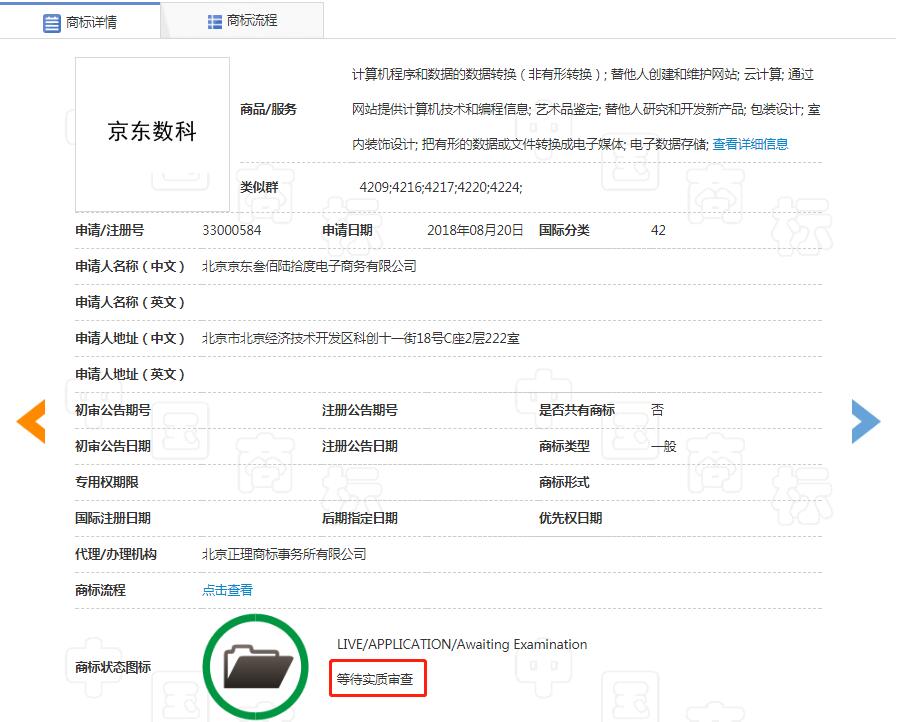The height and width of the screenshot is (722, 923).
Task: Click registration number 33000584
Action: pos(231,230)
